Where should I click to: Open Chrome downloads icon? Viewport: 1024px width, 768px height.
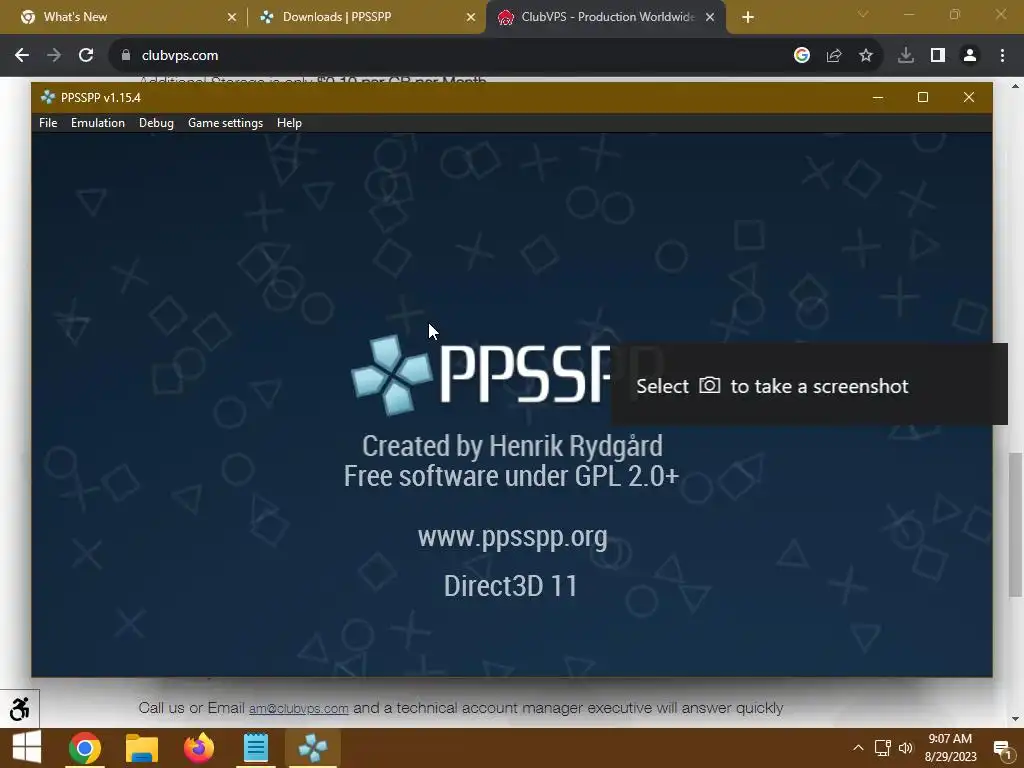tap(905, 56)
